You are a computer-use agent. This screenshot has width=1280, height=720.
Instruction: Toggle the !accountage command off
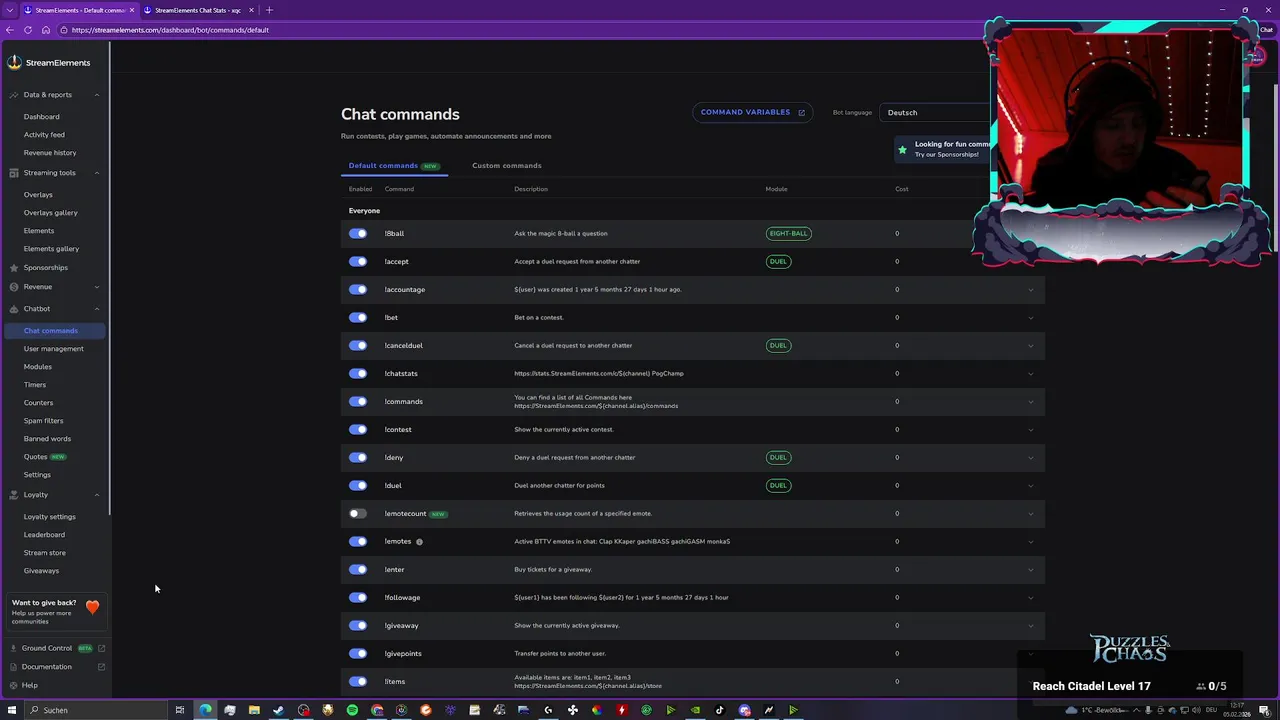point(358,290)
